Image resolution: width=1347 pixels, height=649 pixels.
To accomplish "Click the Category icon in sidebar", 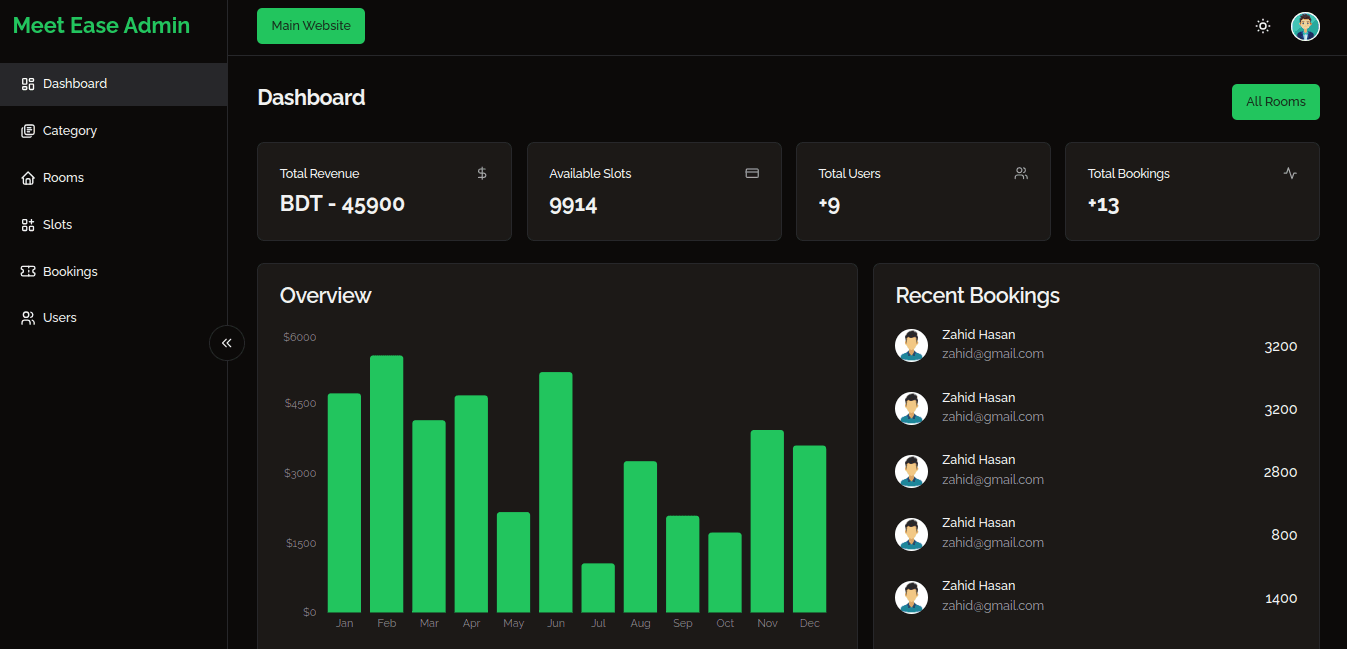I will (28, 131).
